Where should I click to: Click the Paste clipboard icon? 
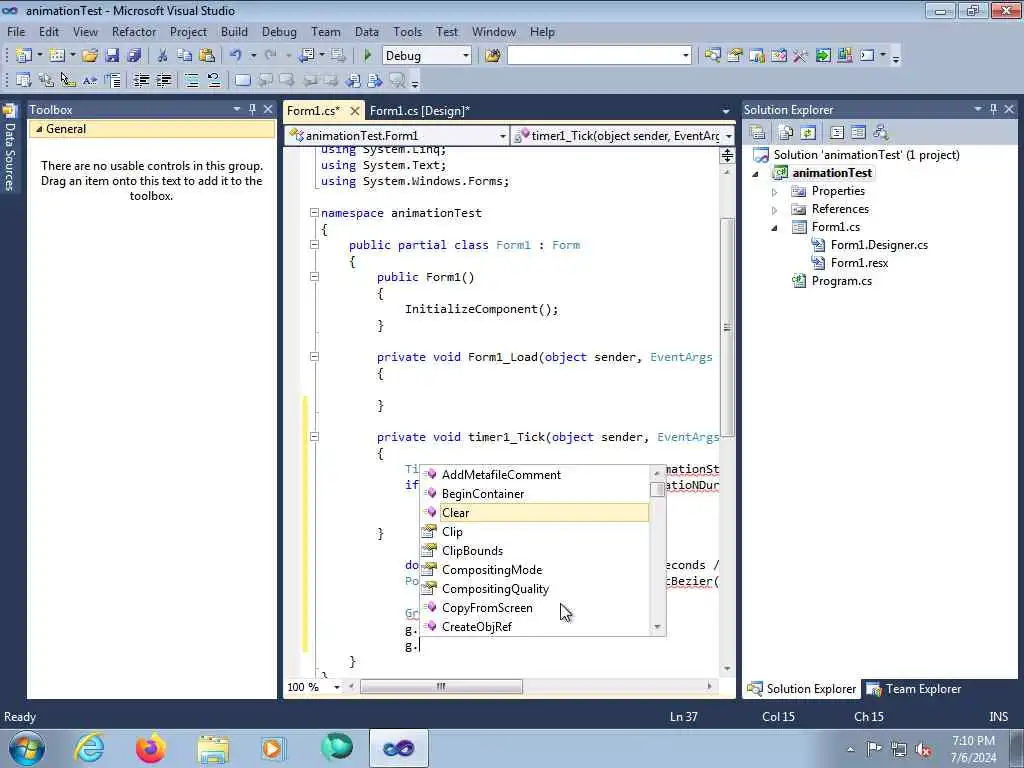(206, 56)
